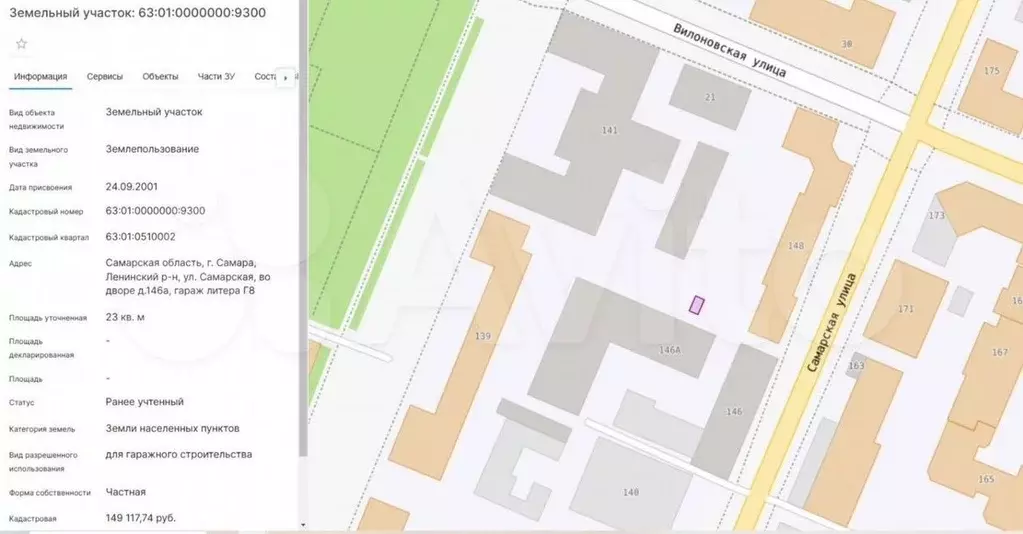
Task: Select building 141 on the map
Action: (x=610, y=131)
